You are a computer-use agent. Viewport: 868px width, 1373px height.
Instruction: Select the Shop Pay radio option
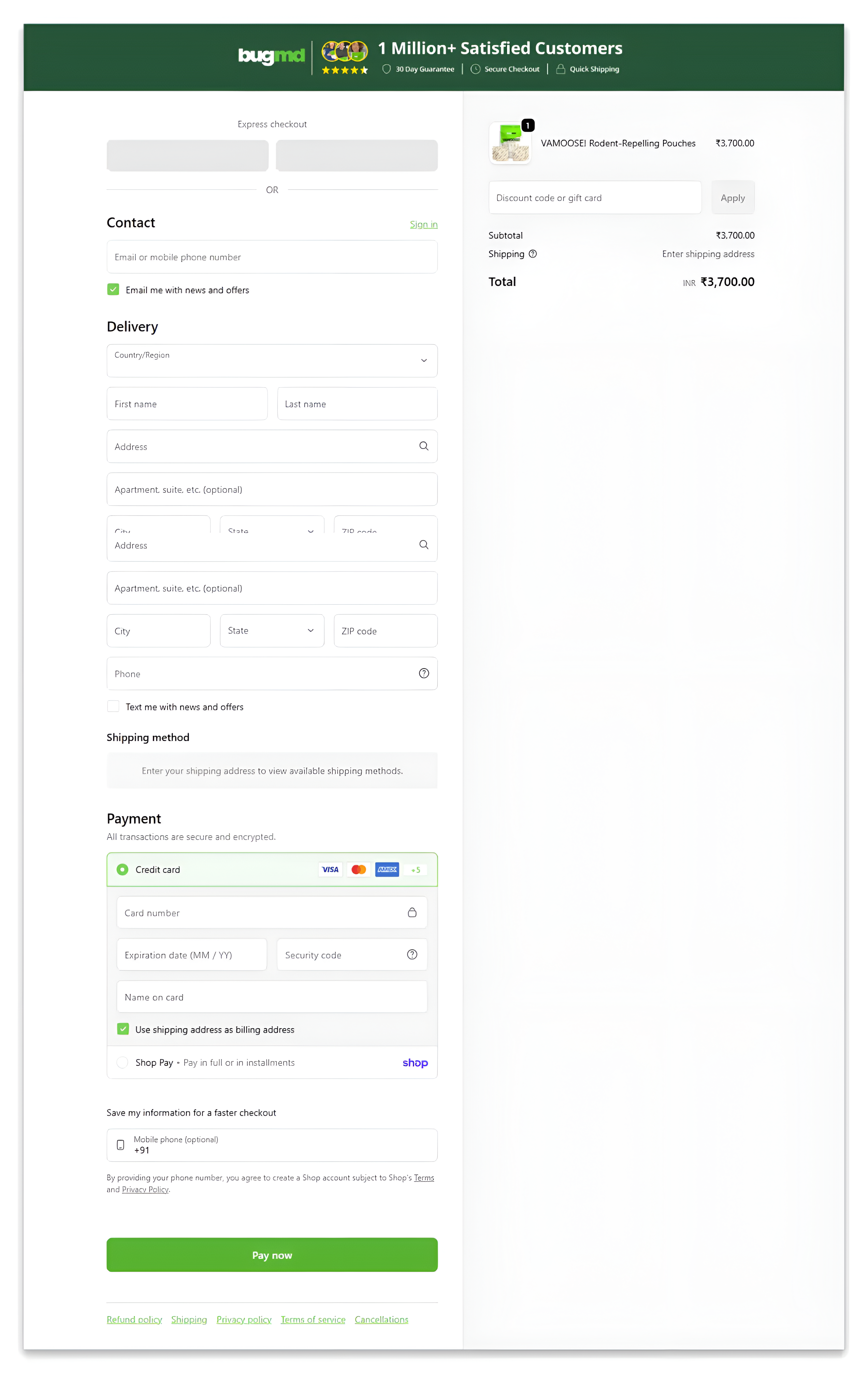point(122,1062)
